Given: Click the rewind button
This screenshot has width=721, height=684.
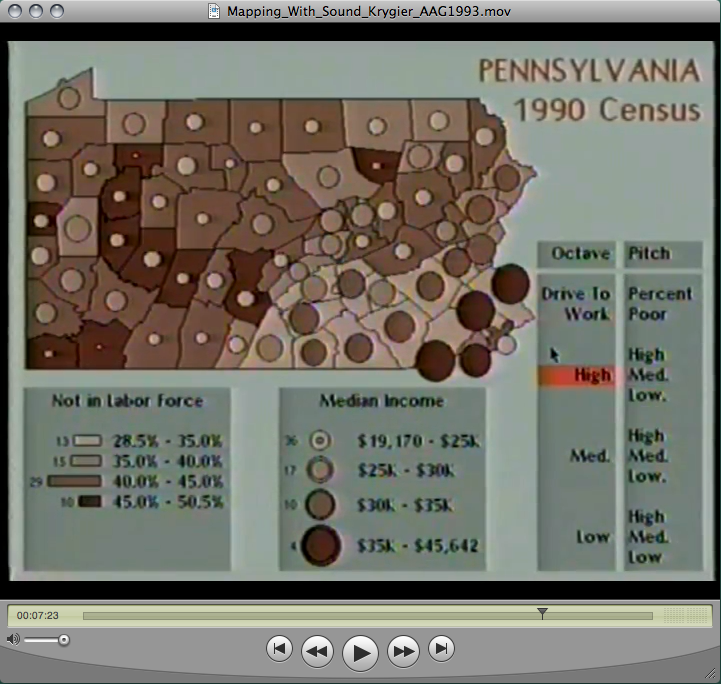Looking at the screenshot, I should click(317, 651).
